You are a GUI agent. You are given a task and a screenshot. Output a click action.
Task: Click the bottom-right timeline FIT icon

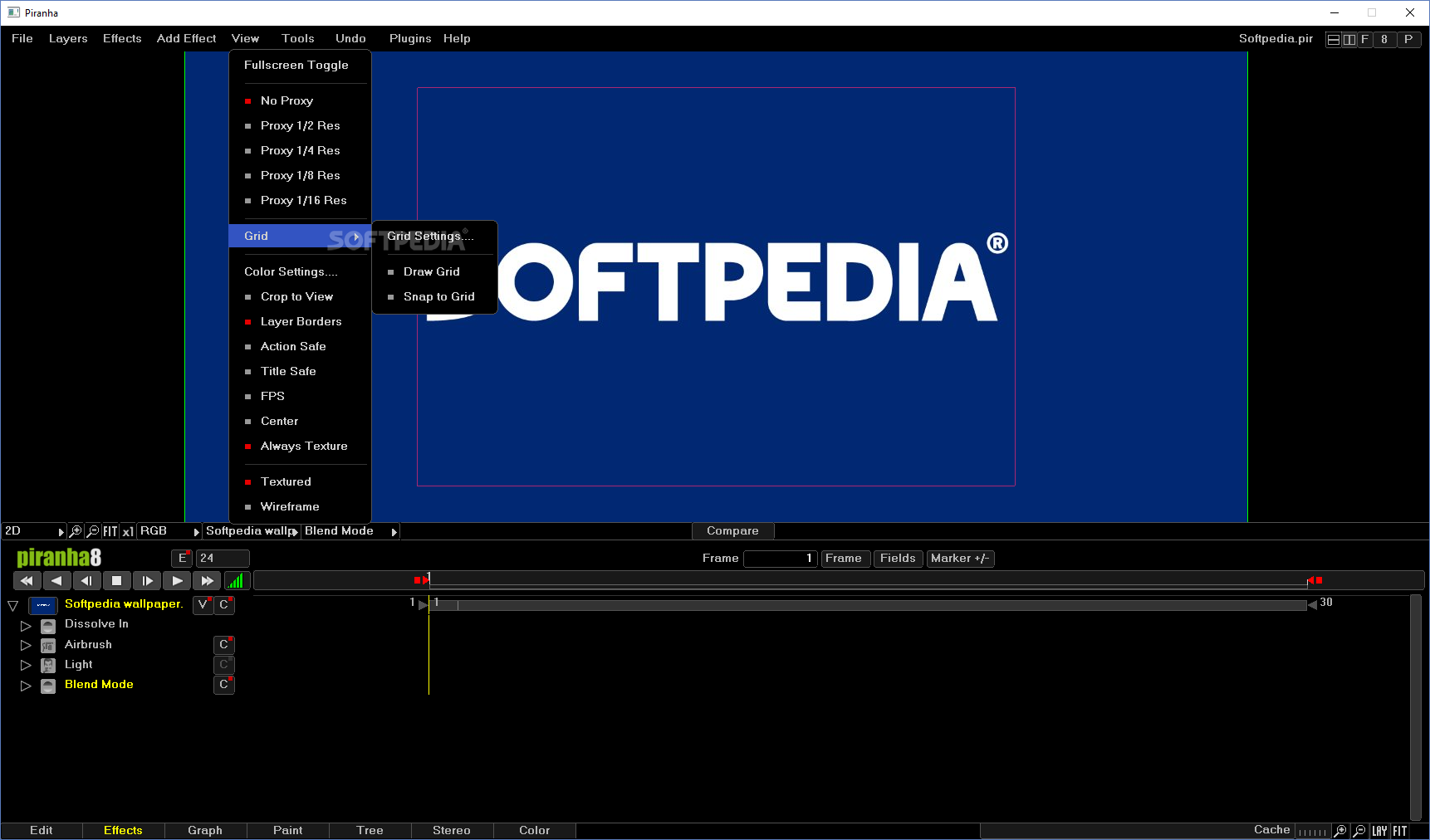click(x=1400, y=831)
